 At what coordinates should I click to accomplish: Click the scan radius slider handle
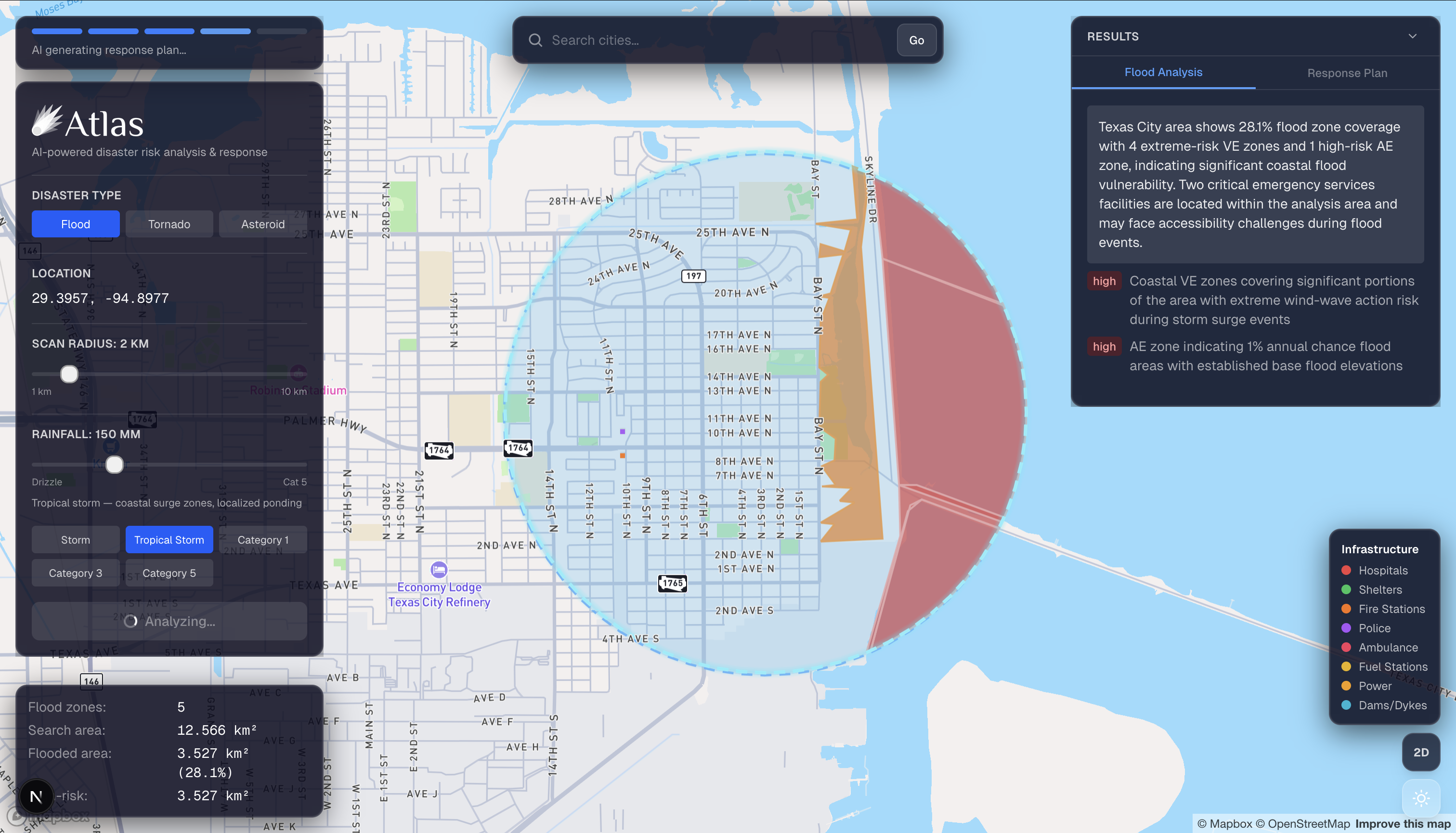point(69,374)
